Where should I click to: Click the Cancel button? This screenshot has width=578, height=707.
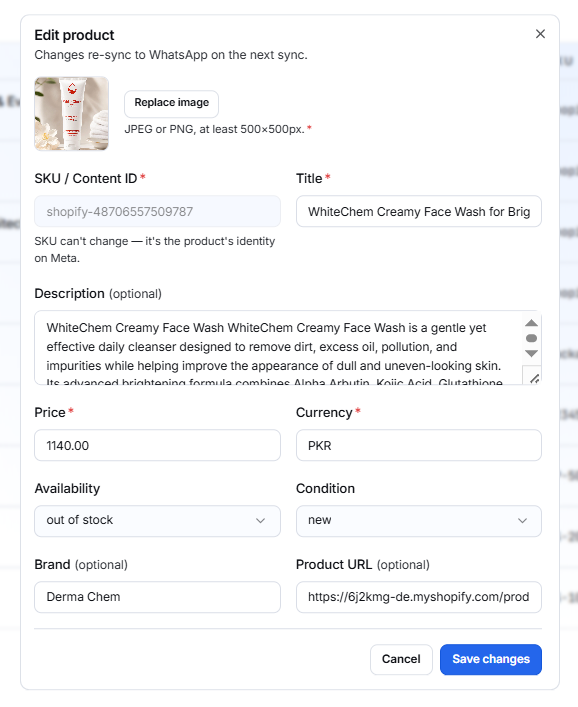(x=401, y=659)
